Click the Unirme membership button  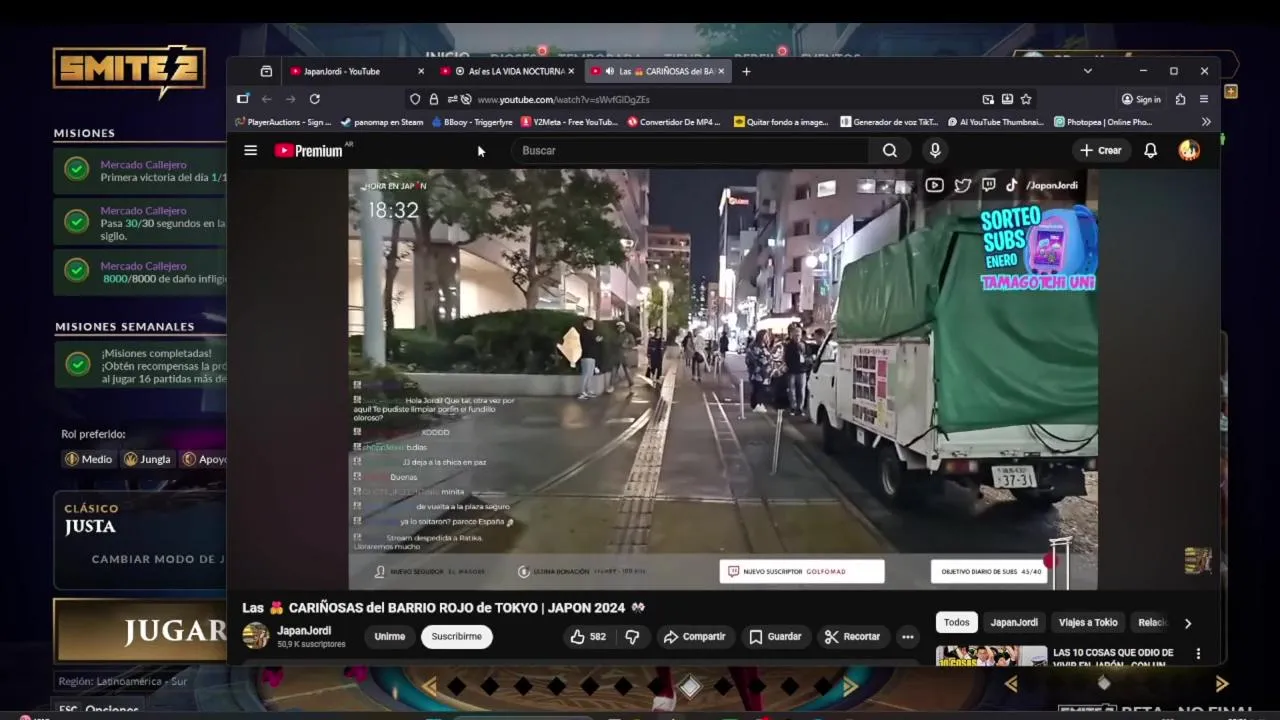390,636
